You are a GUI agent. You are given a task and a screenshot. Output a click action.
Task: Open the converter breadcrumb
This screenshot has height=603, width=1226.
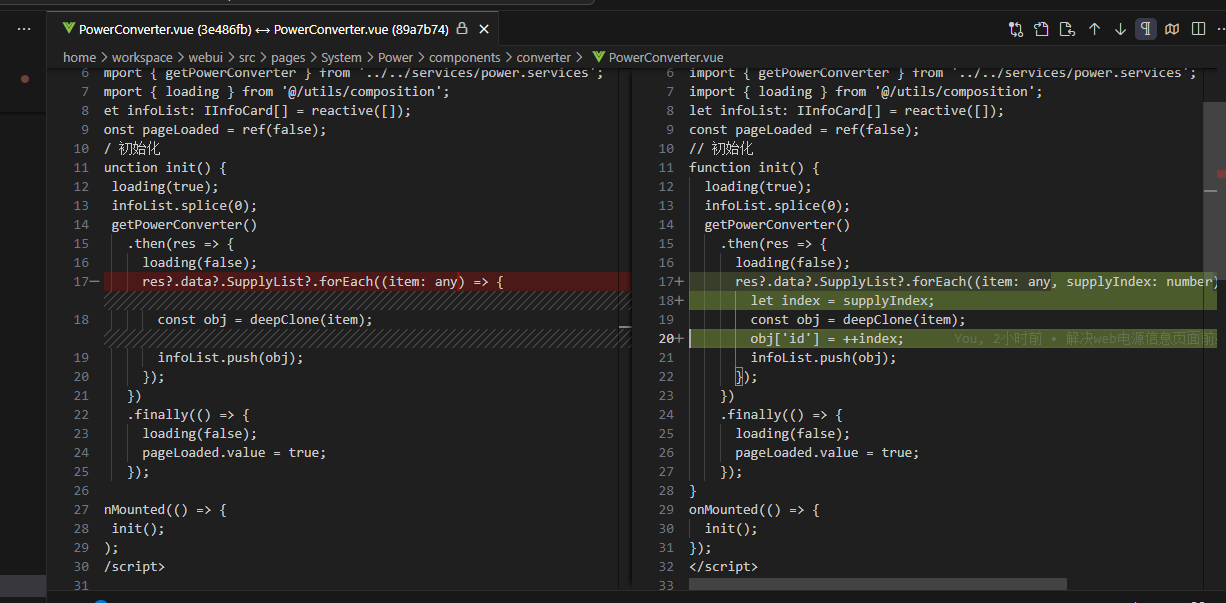tap(544, 57)
